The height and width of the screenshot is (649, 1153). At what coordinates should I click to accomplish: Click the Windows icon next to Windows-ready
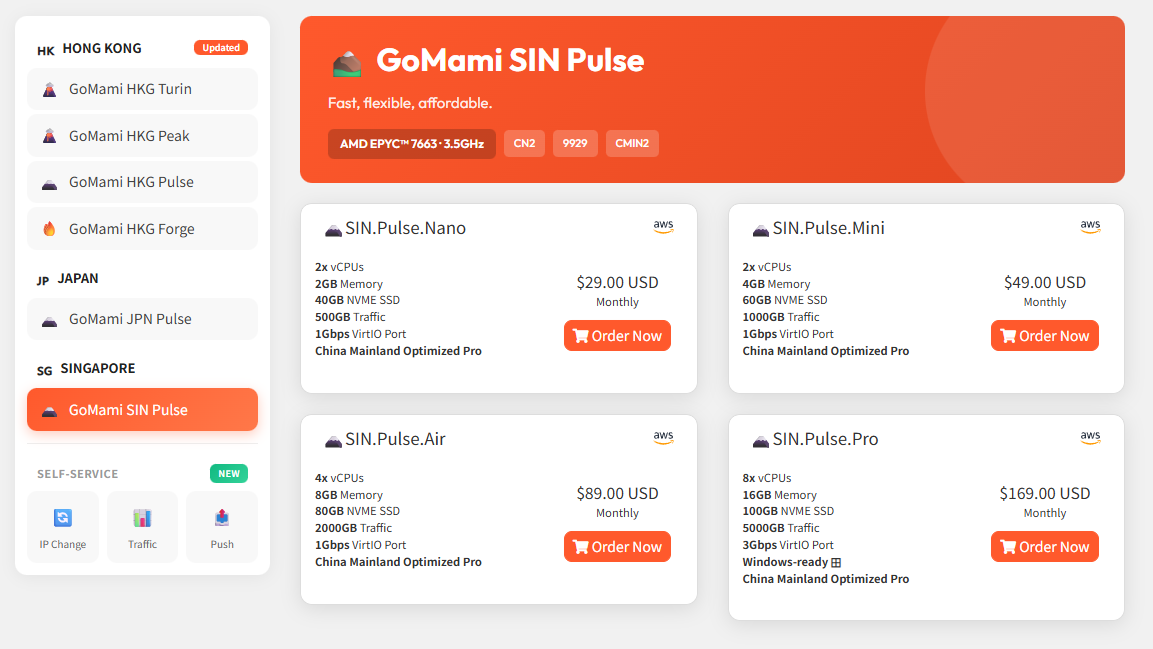tap(837, 563)
